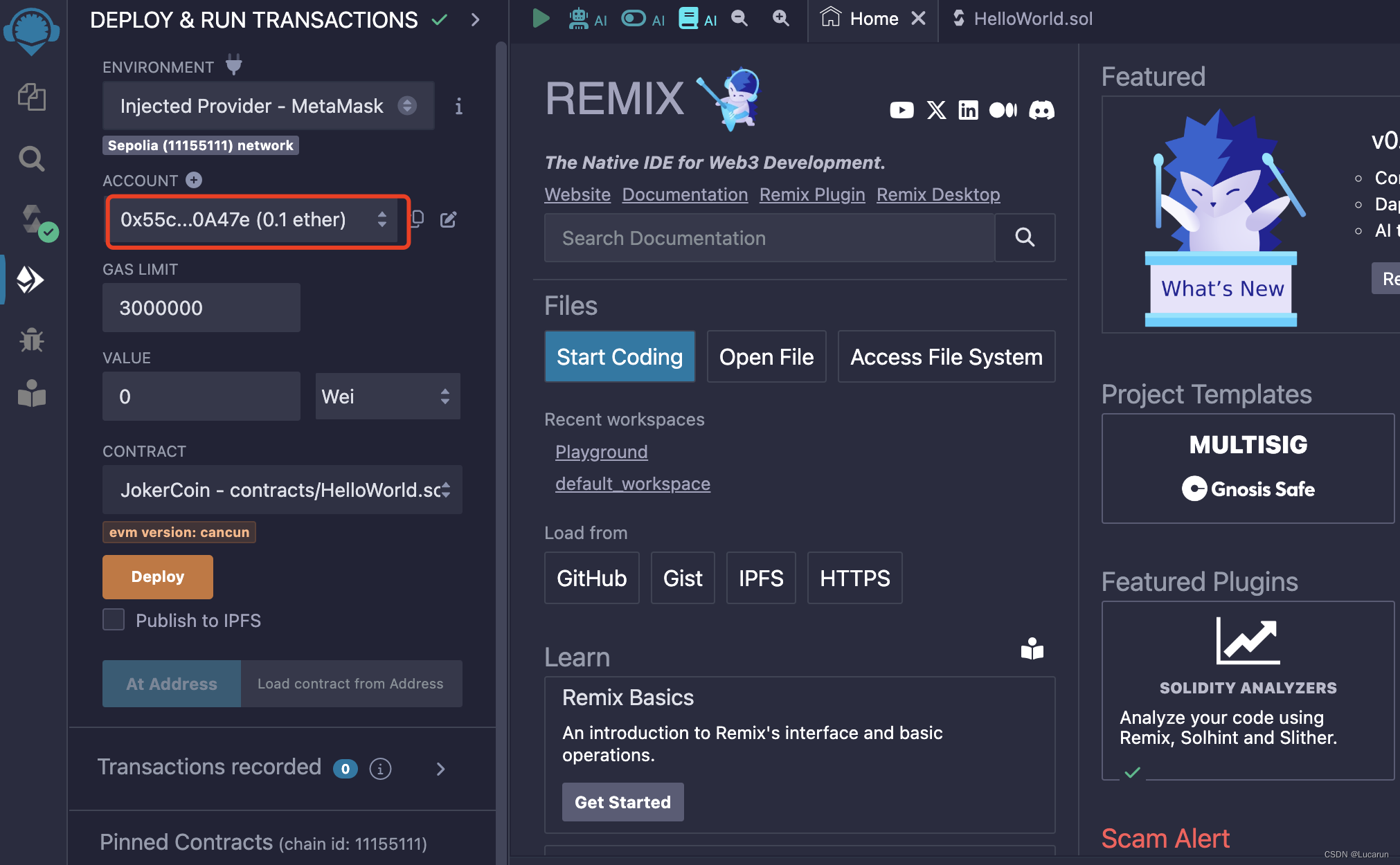
Task: Click the plug icon beside ENVIRONMENT
Action: 234,65
